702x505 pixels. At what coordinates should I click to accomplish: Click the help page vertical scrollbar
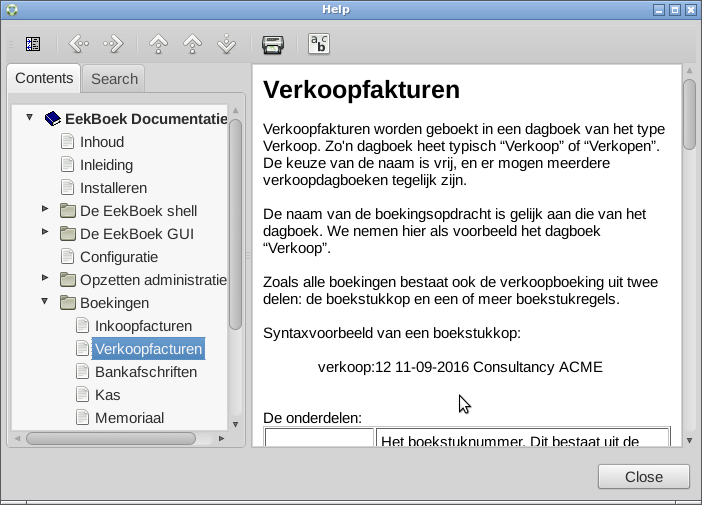tap(689, 113)
